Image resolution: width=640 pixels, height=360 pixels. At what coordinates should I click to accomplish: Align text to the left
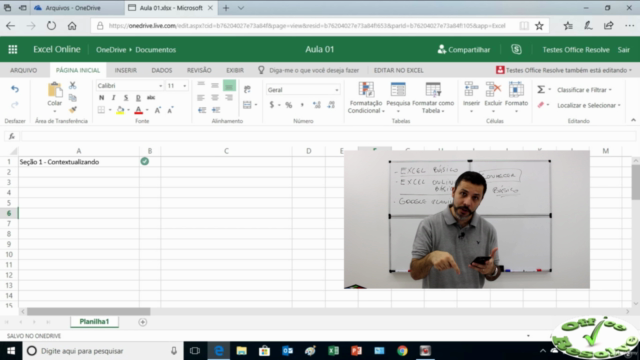(x=201, y=98)
